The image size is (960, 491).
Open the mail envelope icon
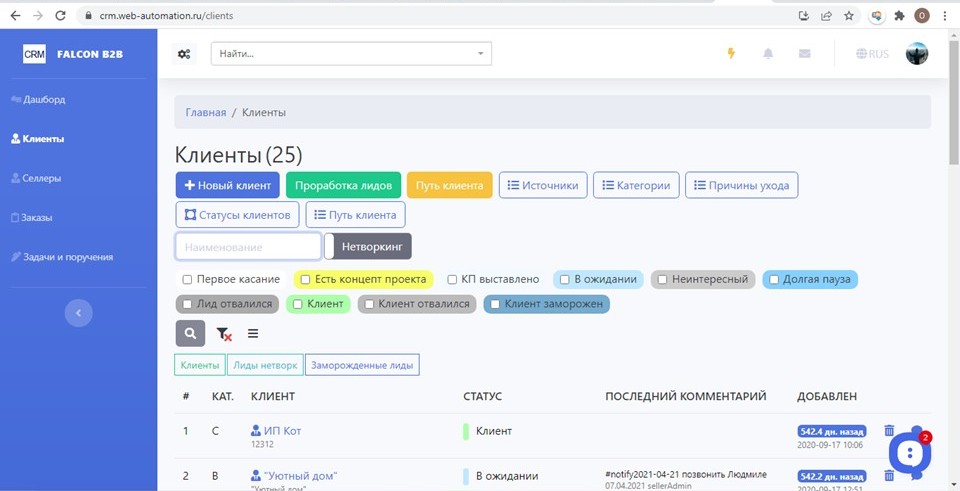pos(805,54)
